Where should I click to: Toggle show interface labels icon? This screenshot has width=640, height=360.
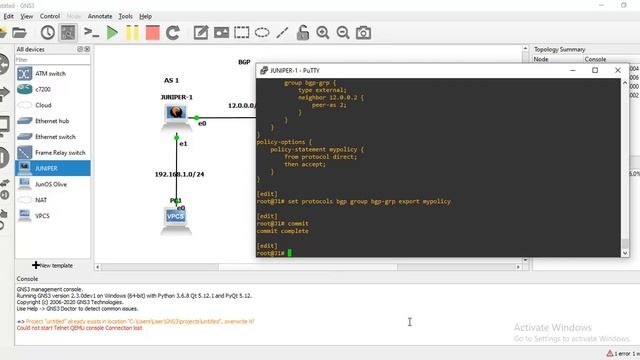(x=68, y=33)
